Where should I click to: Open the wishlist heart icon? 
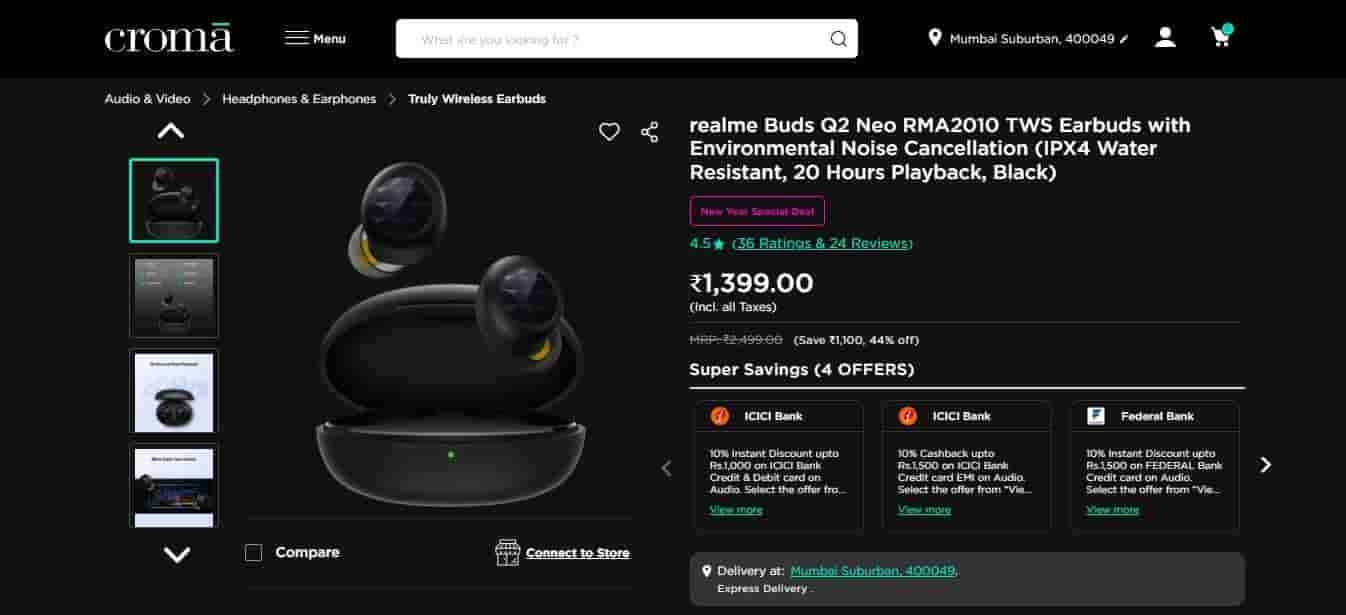[x=609, y=130]
